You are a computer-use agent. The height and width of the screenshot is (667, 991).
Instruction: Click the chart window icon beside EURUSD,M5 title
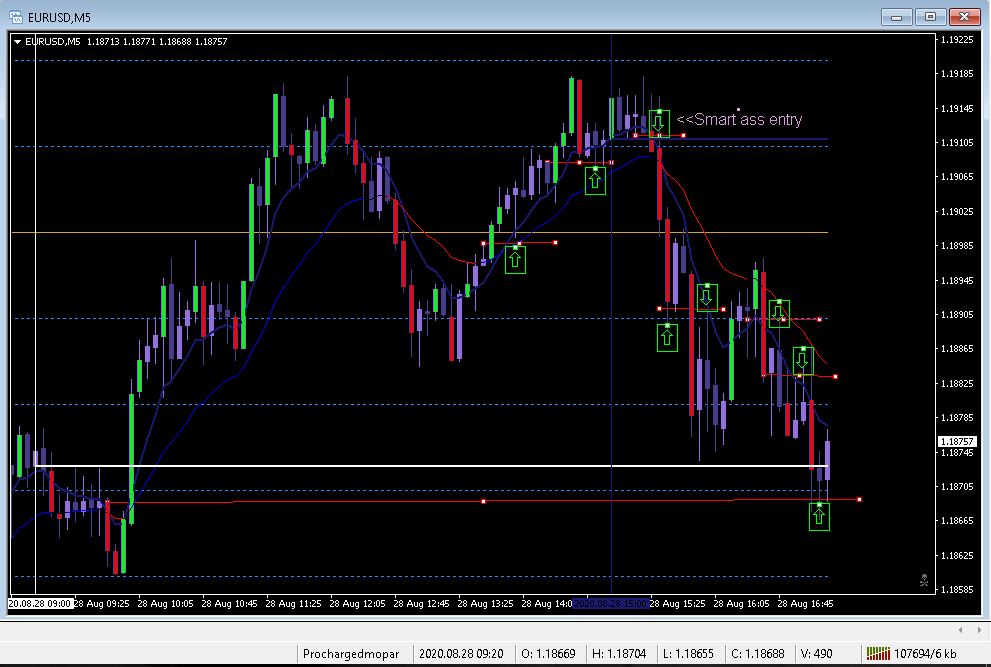[15, 16]
